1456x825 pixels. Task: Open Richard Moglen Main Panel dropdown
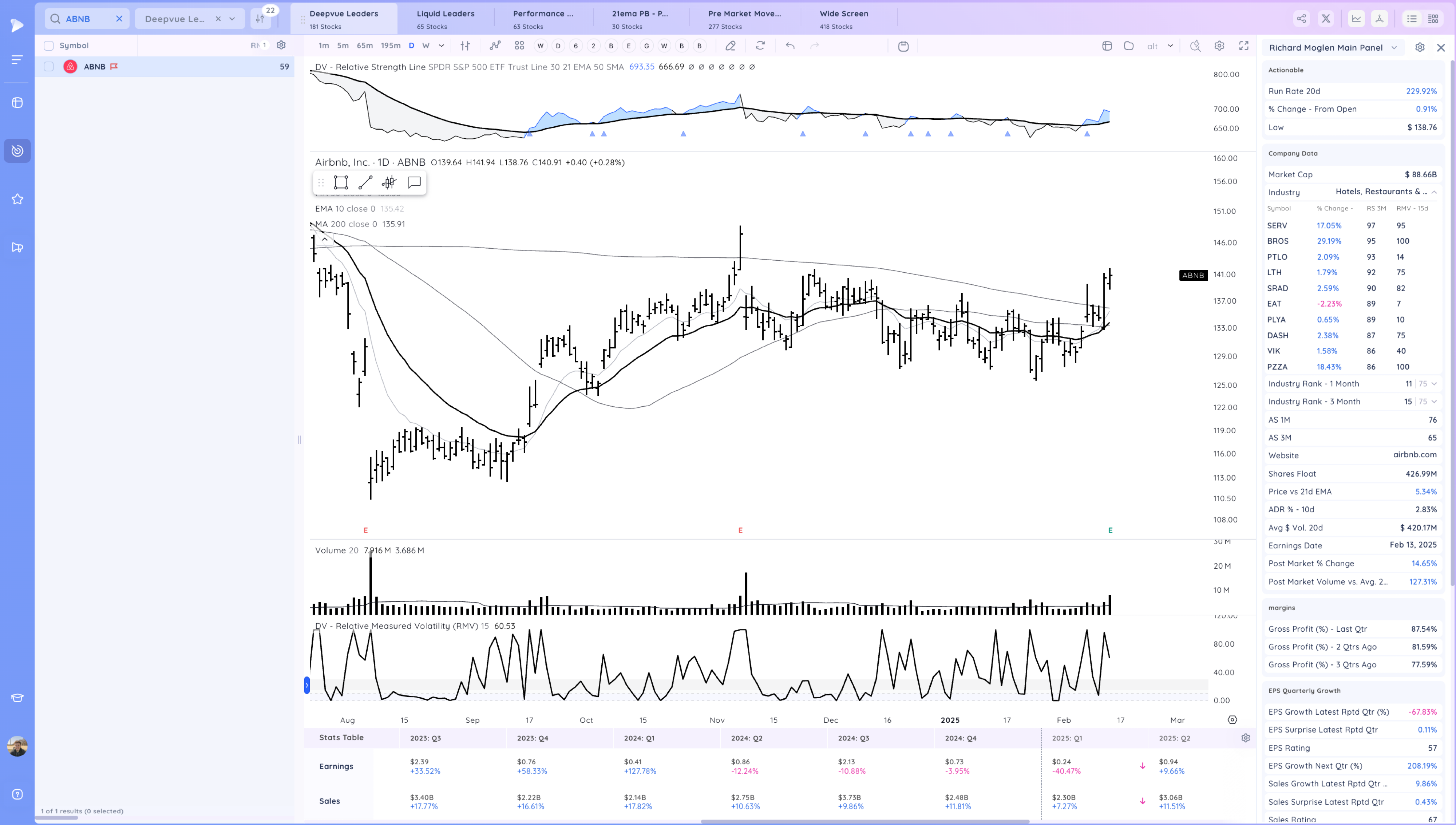(1394, 48)
